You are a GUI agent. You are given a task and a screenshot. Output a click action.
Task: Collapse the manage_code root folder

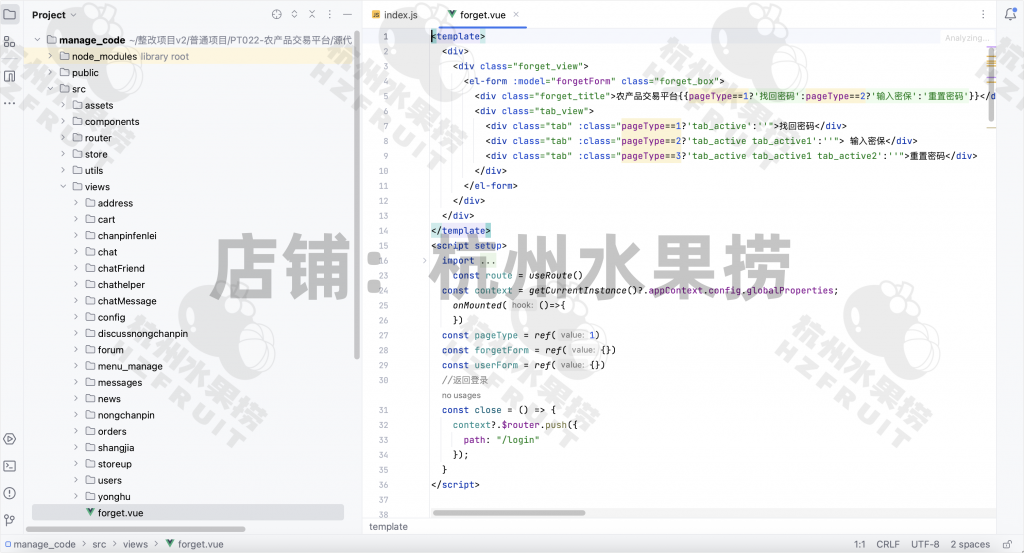(x=37, y=40)
